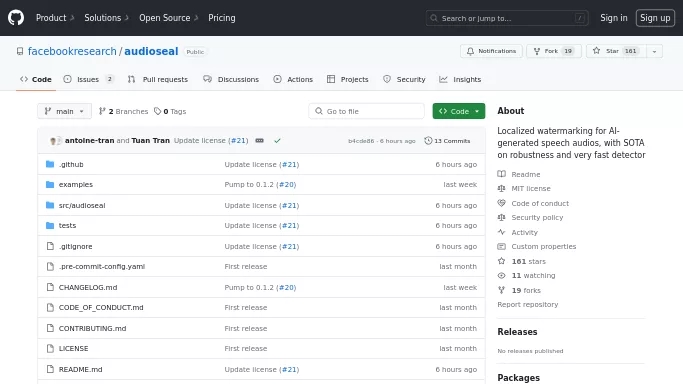
Task: Expand the Solutions menu
Action: (107, 18)
